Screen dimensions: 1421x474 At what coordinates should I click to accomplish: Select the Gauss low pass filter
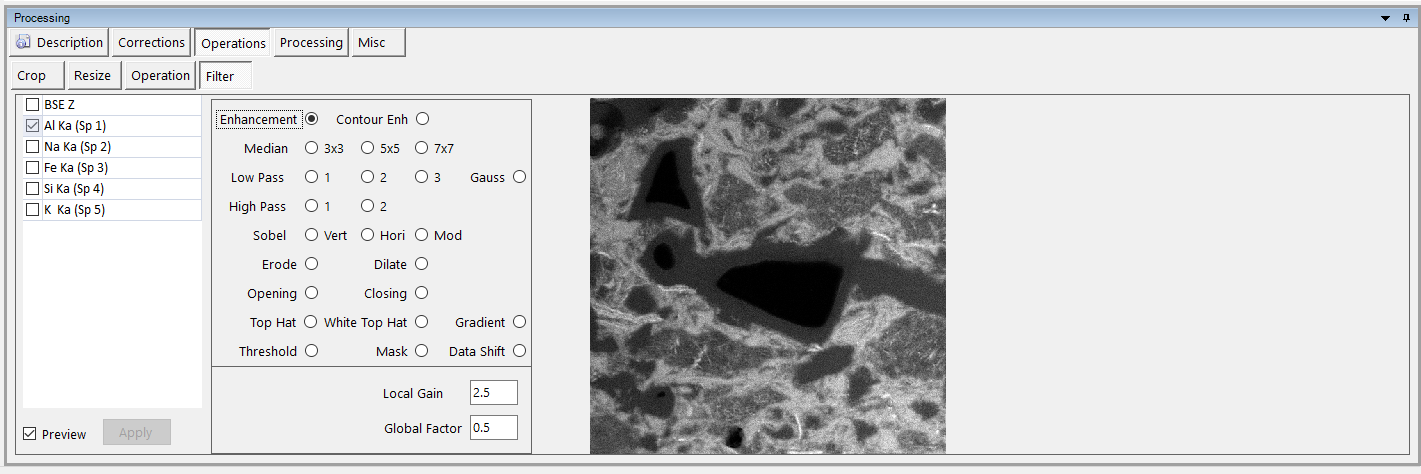[x=519, y=178]
